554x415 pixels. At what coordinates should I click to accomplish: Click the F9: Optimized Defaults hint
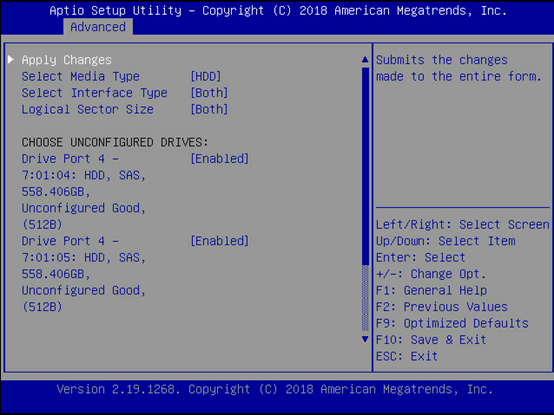point(452,323)
